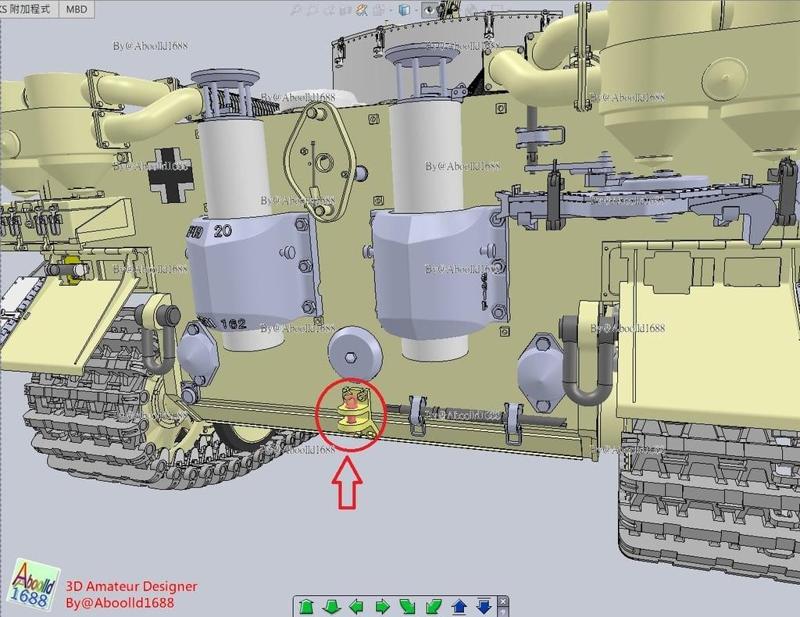Click the green right arrow in navigation toolbar
The image size is (800, 617).
pos(382,607)
